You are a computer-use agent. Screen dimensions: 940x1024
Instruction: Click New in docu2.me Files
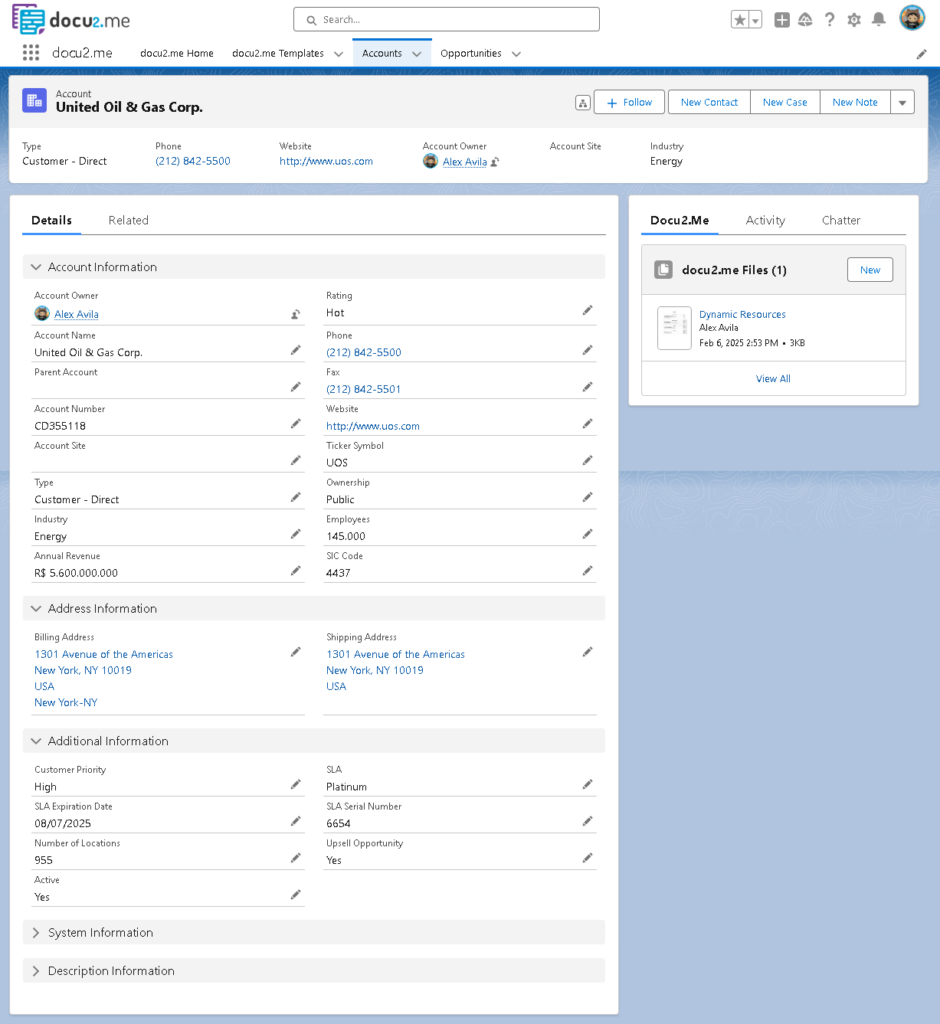(869, 270)
